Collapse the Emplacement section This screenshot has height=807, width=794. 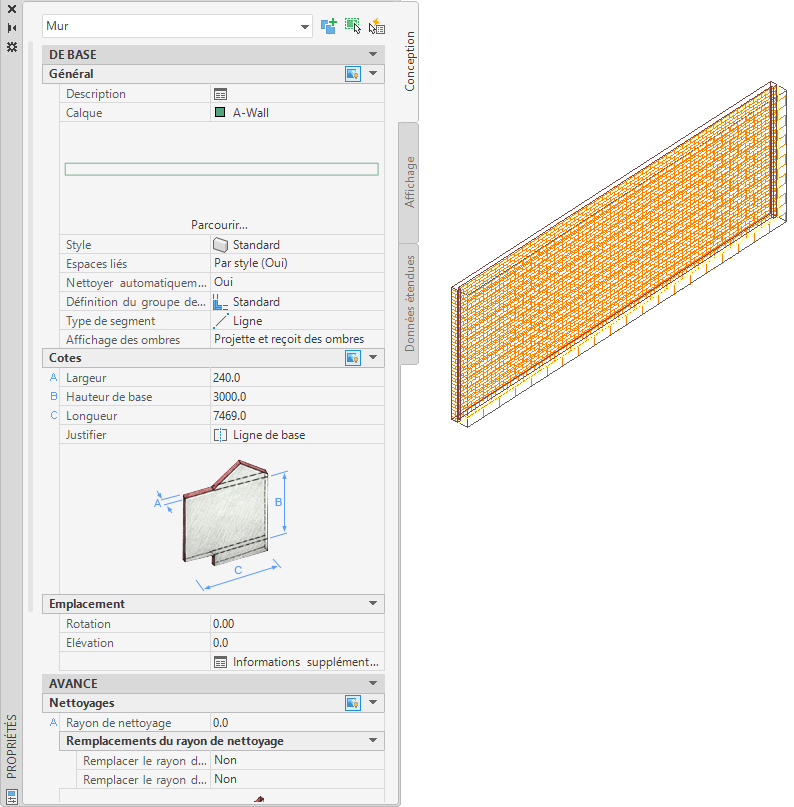373,603
